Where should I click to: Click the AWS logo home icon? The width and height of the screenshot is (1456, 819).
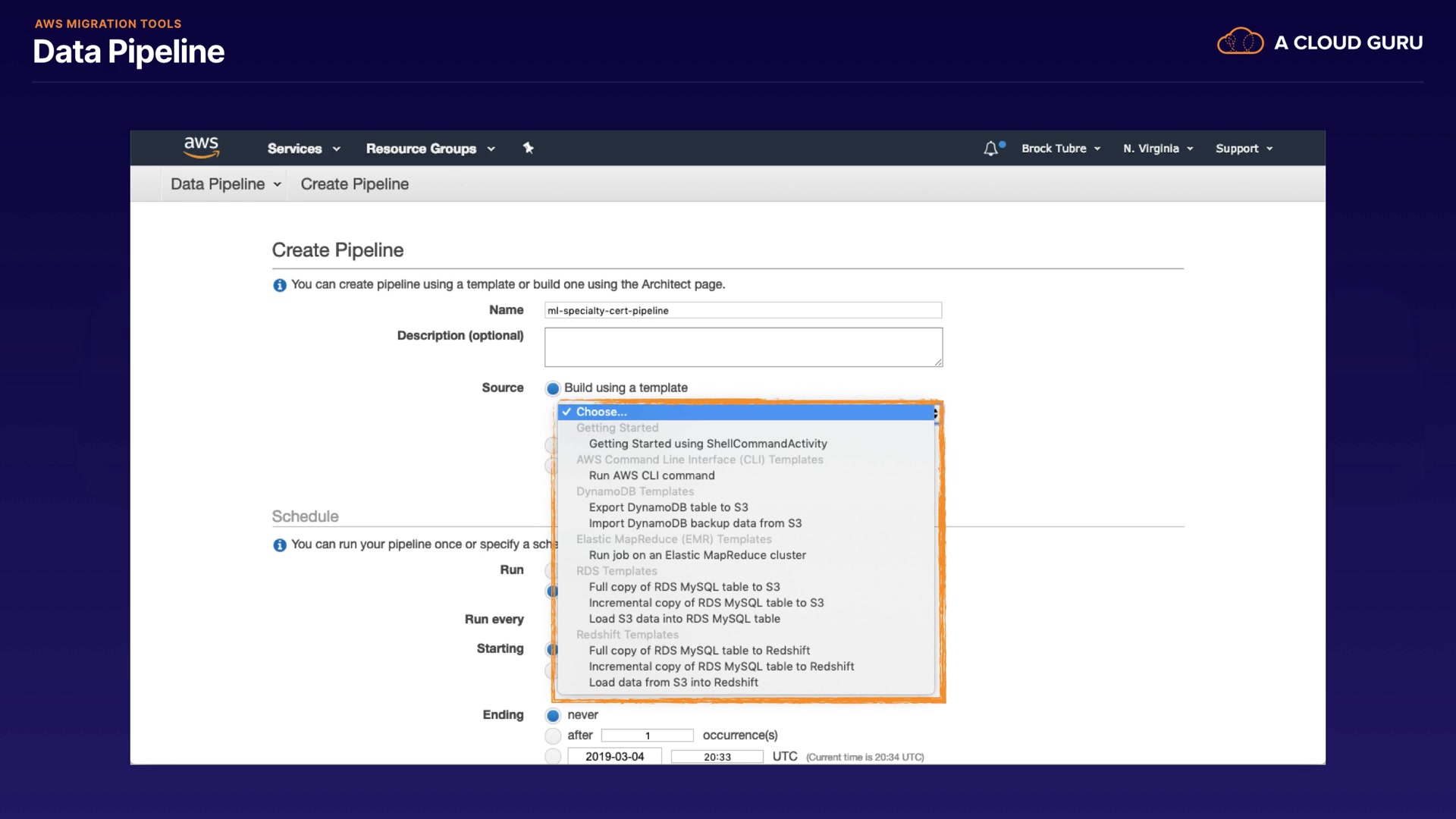click(x=201, y=147)
